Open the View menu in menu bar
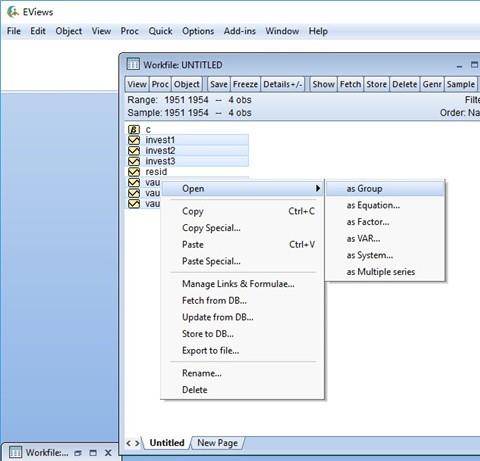The image size is (480, 461). click(101, 31)
